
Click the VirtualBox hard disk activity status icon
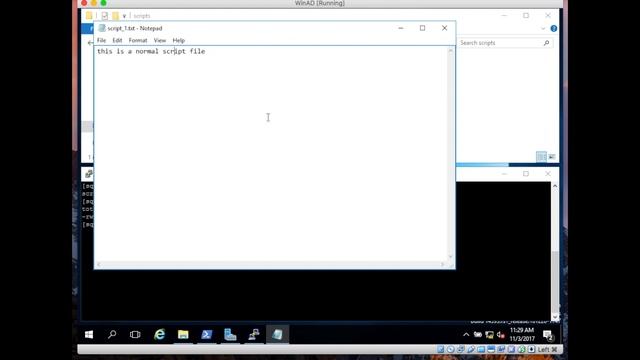click(x=440, y=349)
